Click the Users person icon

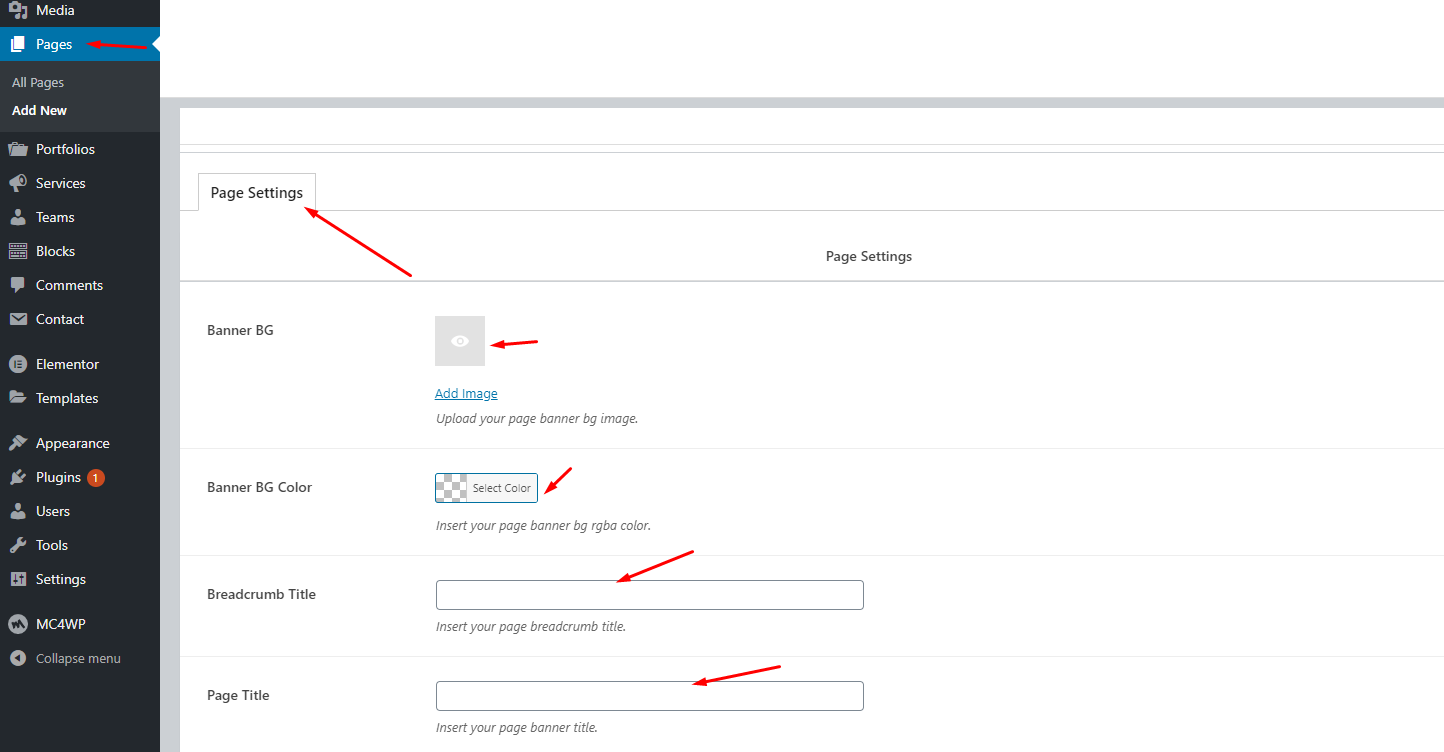click(x=18, y=511)
